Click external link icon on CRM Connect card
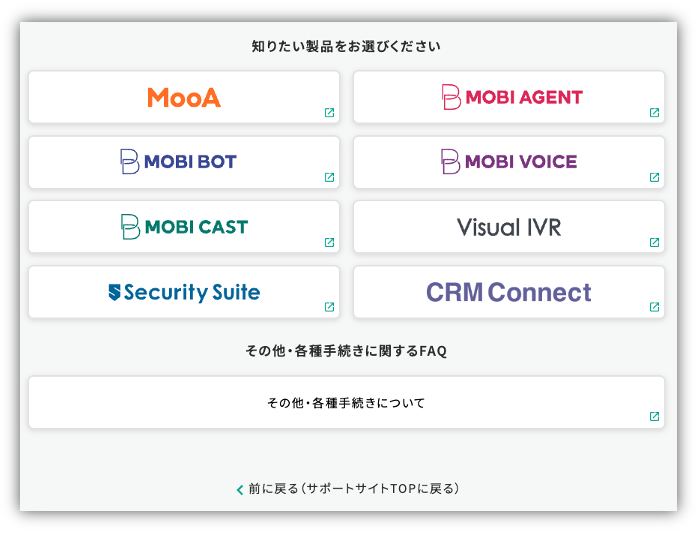 click(x=654, y=307)
